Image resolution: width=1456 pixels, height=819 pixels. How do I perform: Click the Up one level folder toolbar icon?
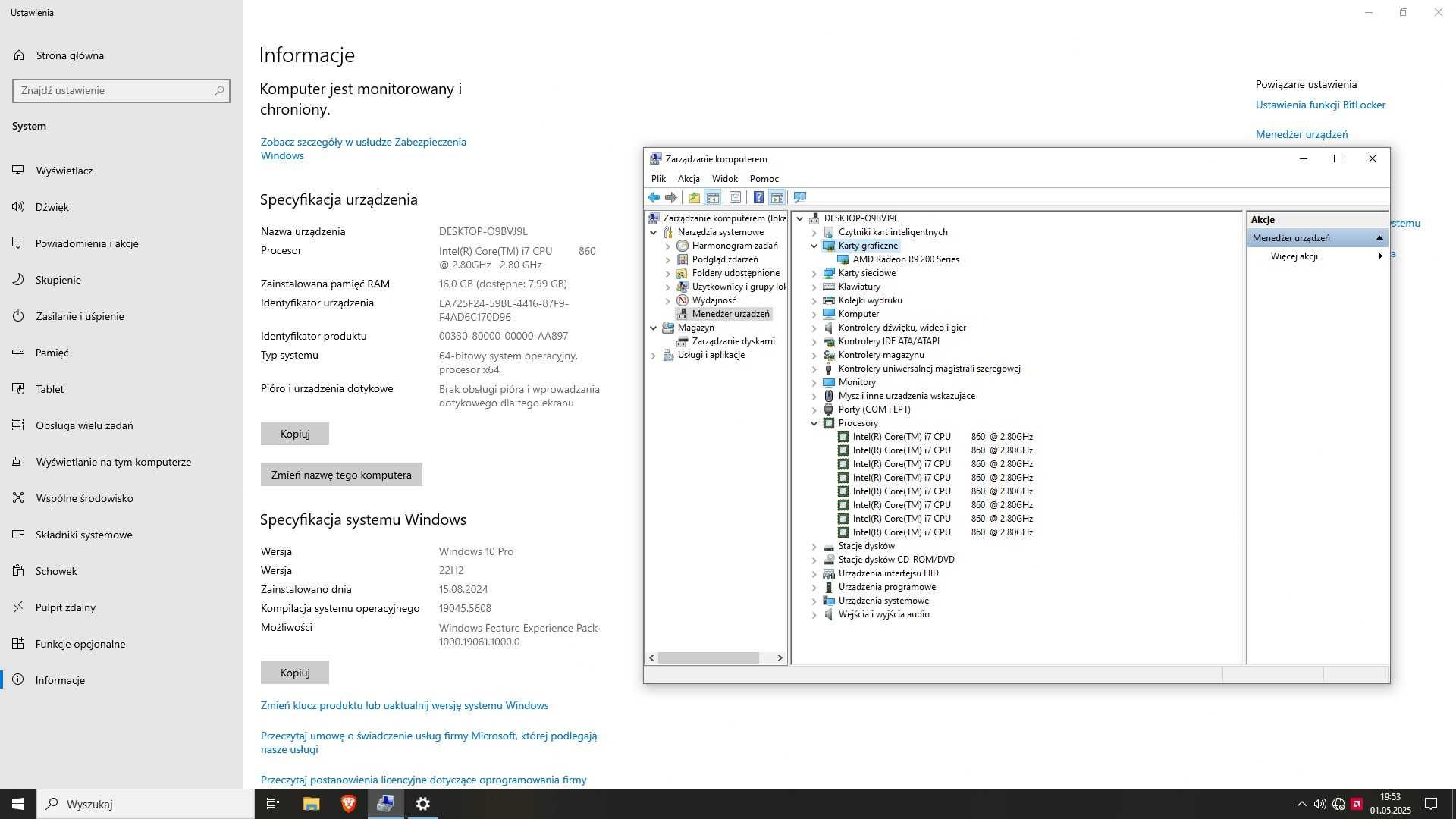point(694,198)
